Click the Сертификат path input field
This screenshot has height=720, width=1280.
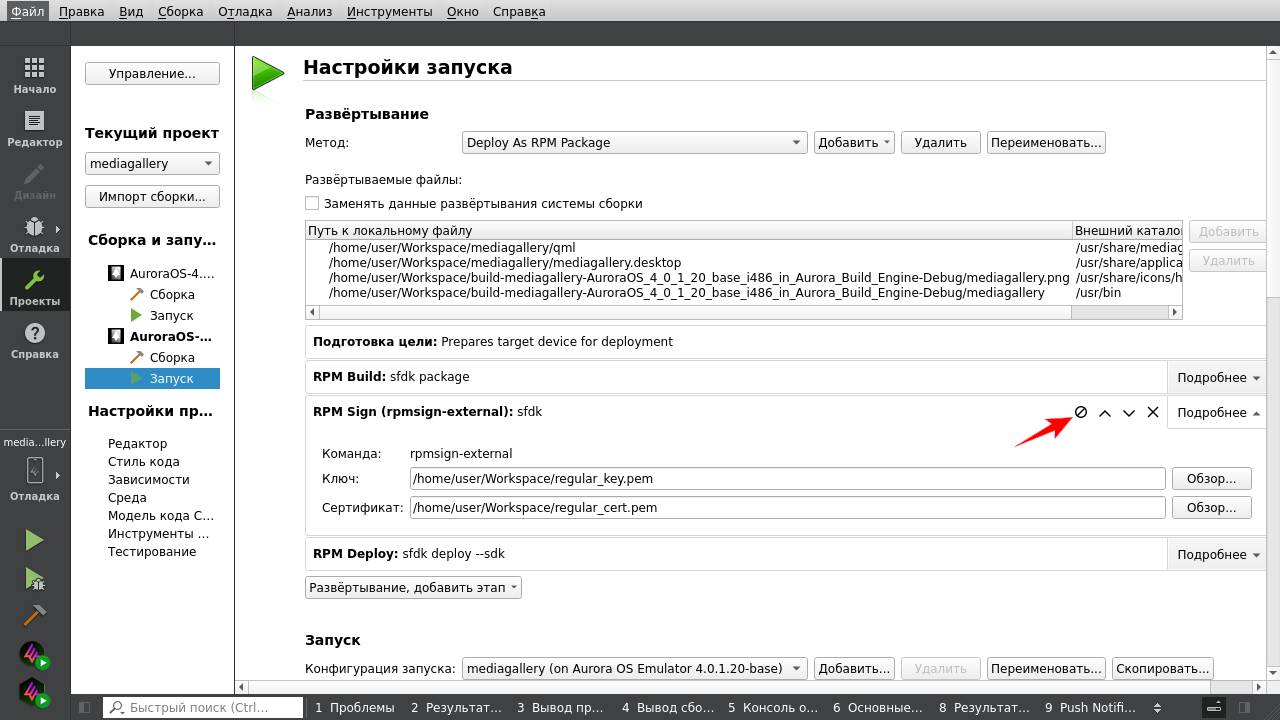[x=787, y=508]
